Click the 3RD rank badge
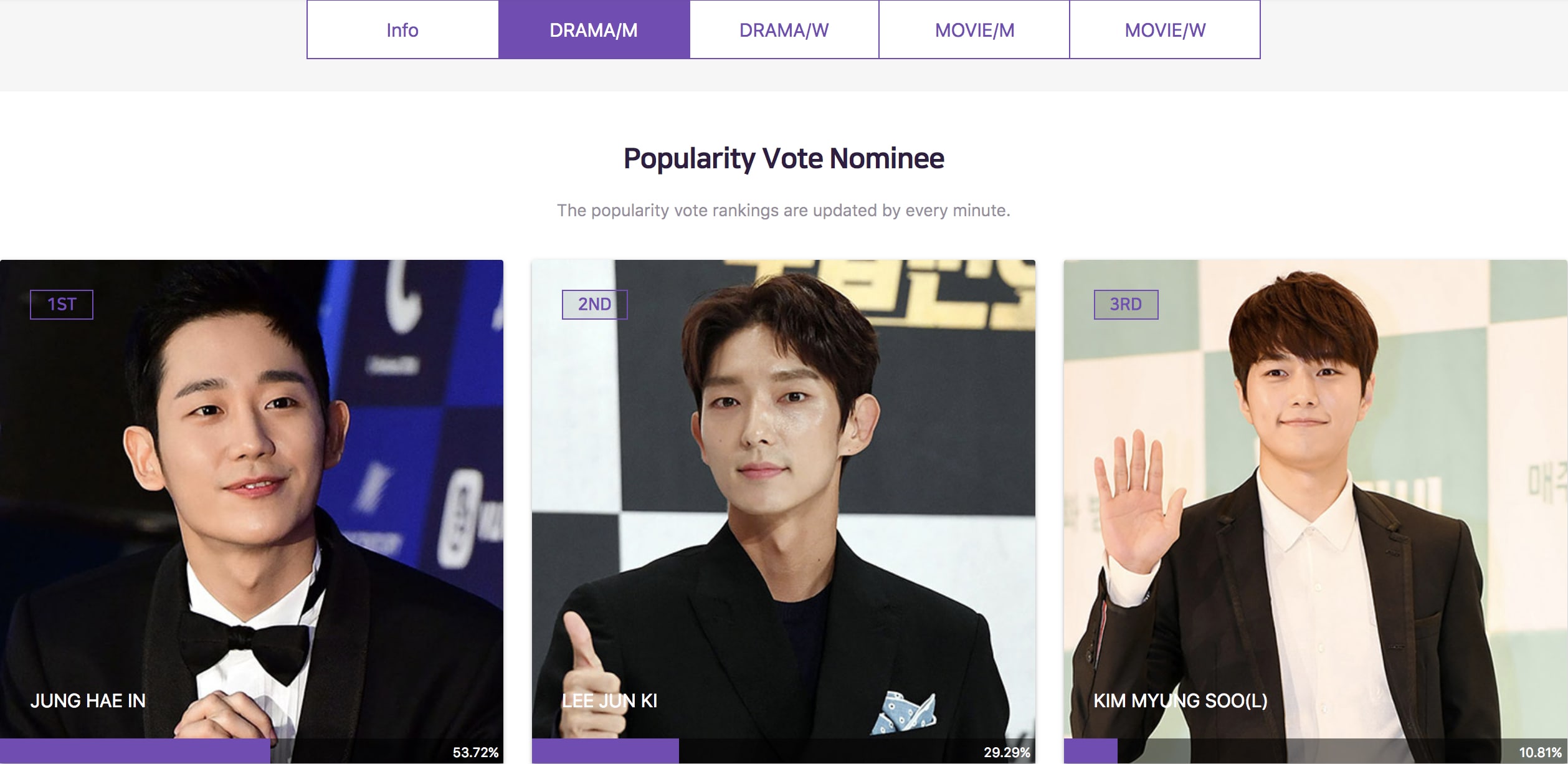This screenshot has height=764, width=1568. tap(1126, 304)
